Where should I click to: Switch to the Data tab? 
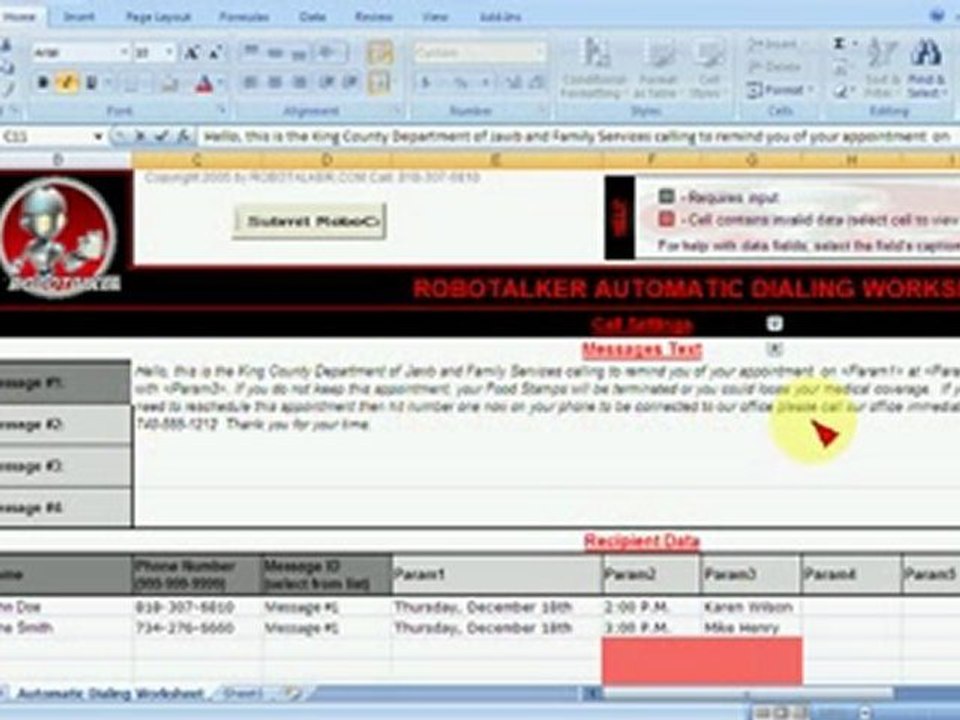click(x=312, y=17)
